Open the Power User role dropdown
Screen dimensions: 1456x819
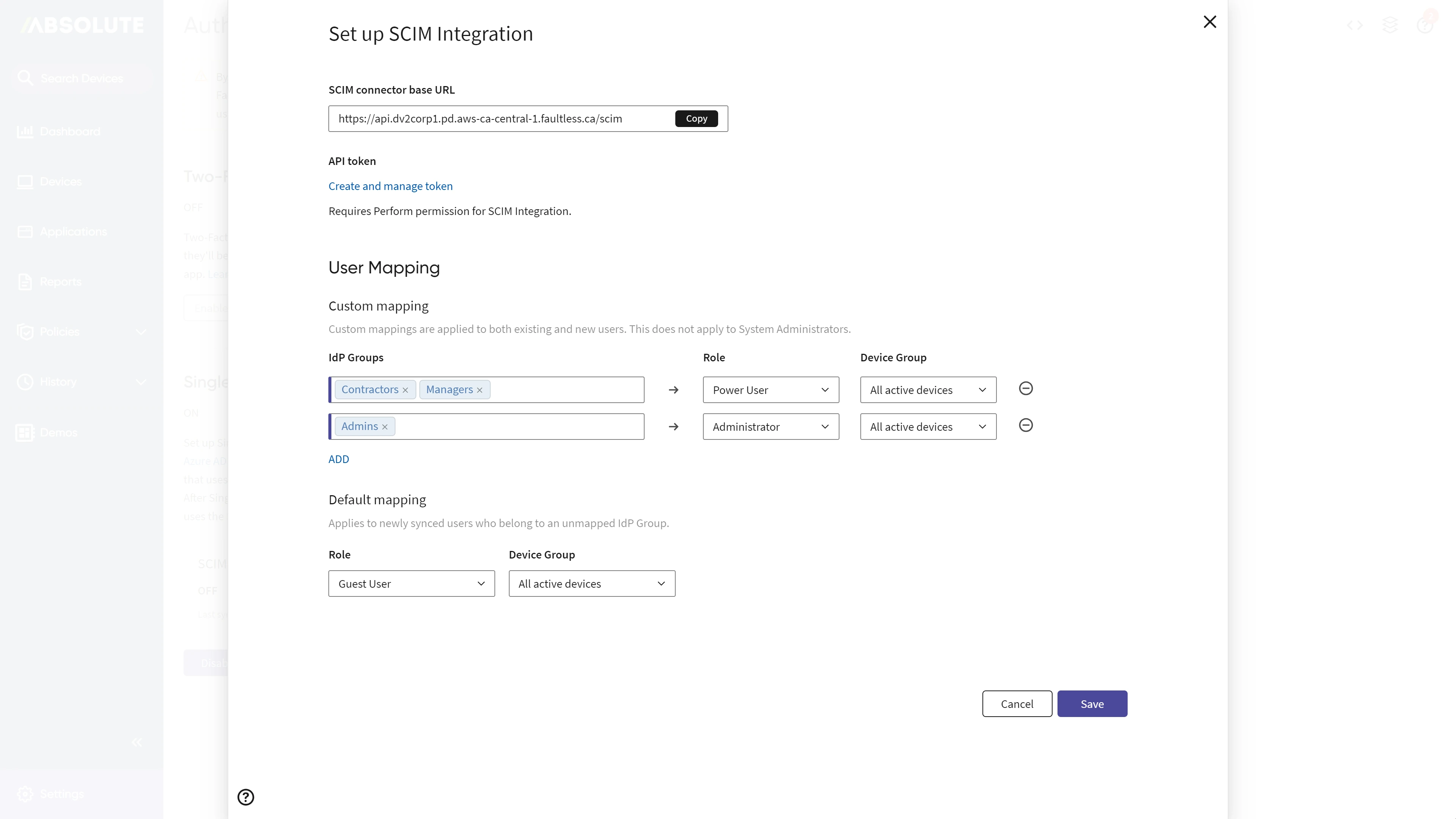click(771, 390)
